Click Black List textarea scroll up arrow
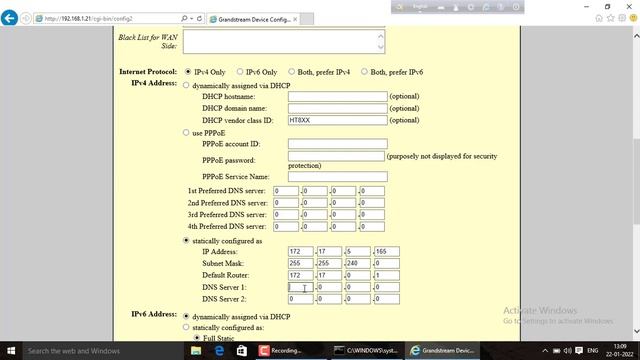640x360 pixels. [380, 36]
